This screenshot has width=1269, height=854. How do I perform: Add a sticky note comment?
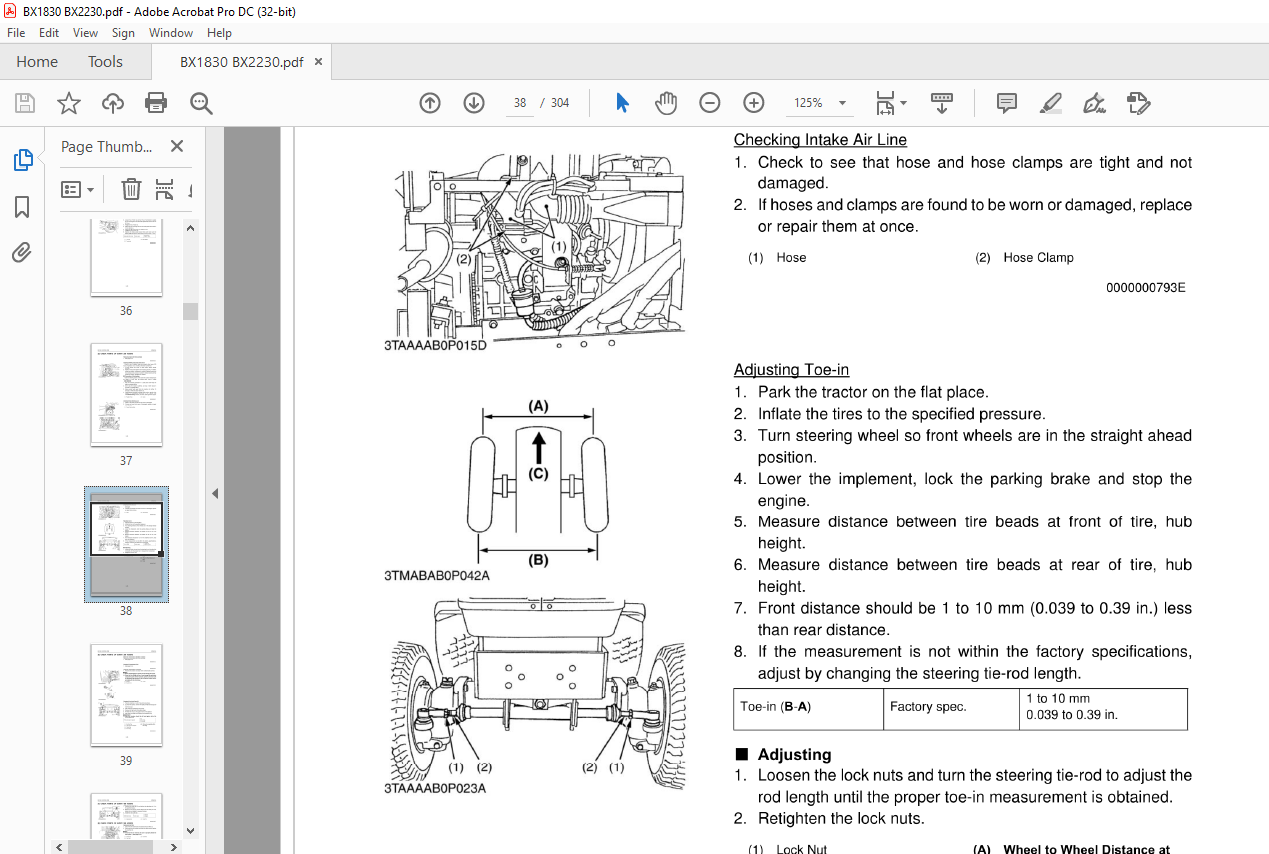click(1007, 103)
